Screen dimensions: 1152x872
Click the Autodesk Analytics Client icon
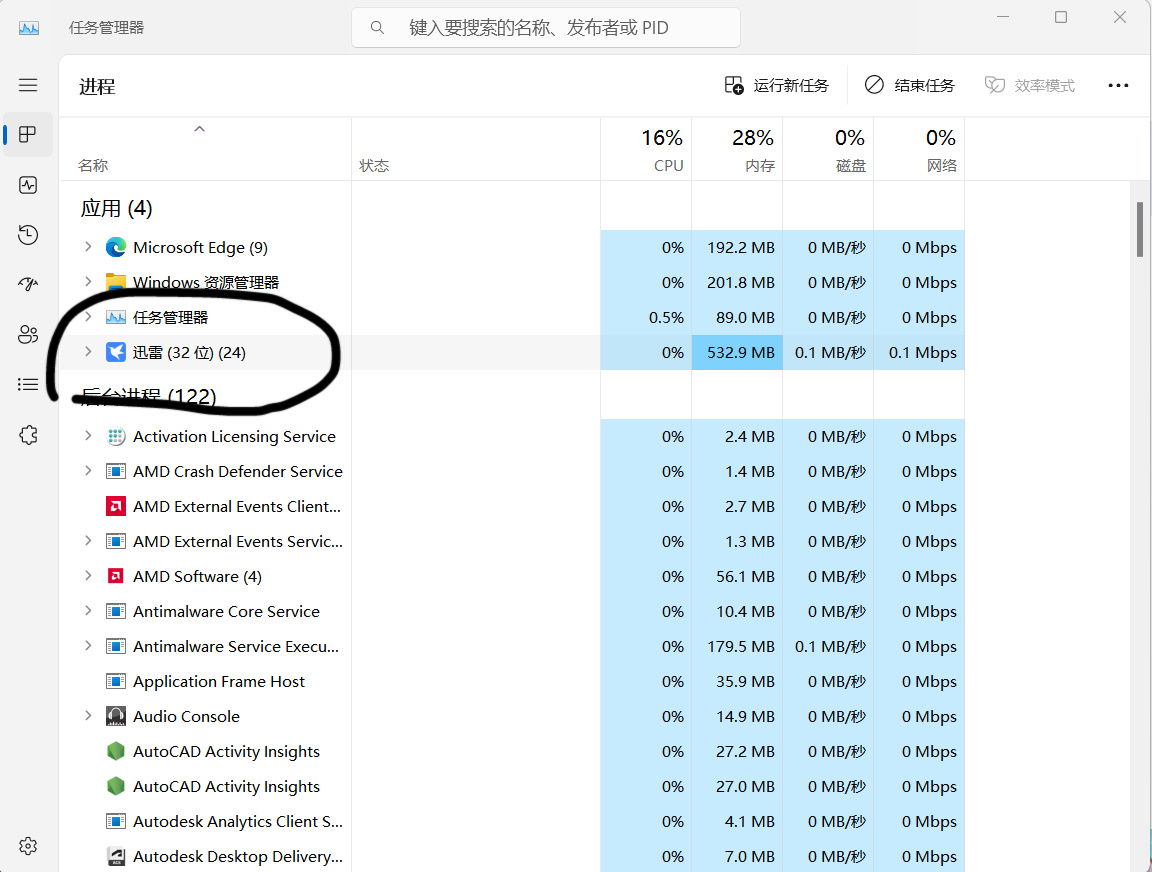pos(115,821)
